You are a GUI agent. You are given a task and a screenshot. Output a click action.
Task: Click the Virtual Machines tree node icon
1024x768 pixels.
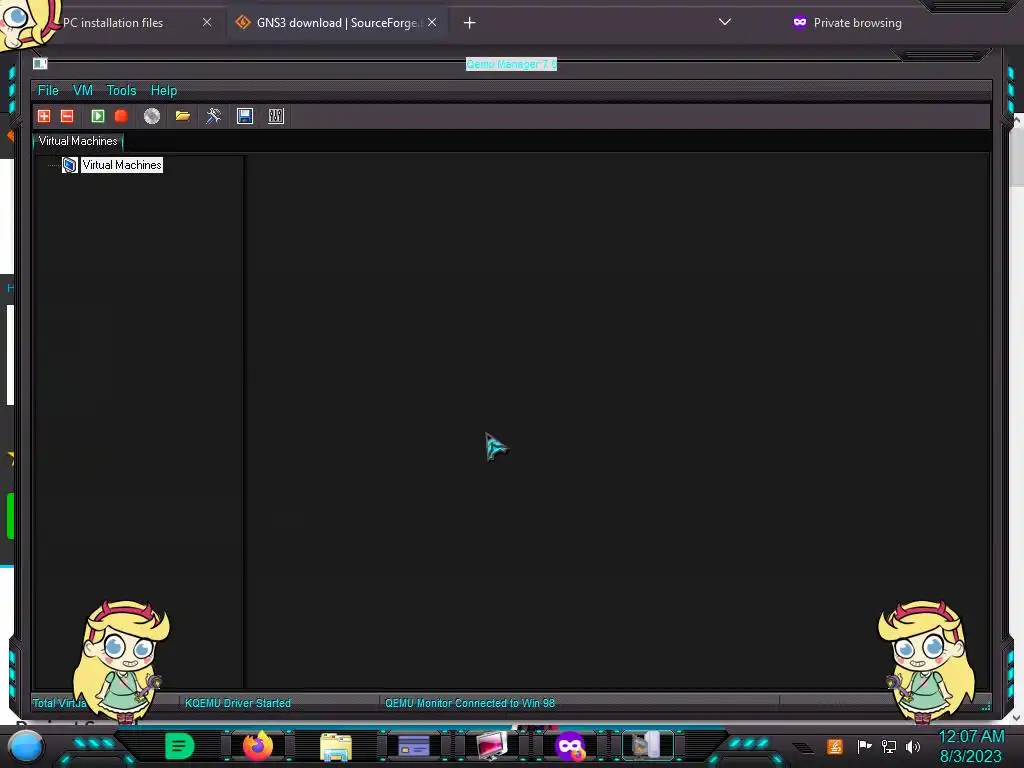pyautogui.click(x=70, y=165)
